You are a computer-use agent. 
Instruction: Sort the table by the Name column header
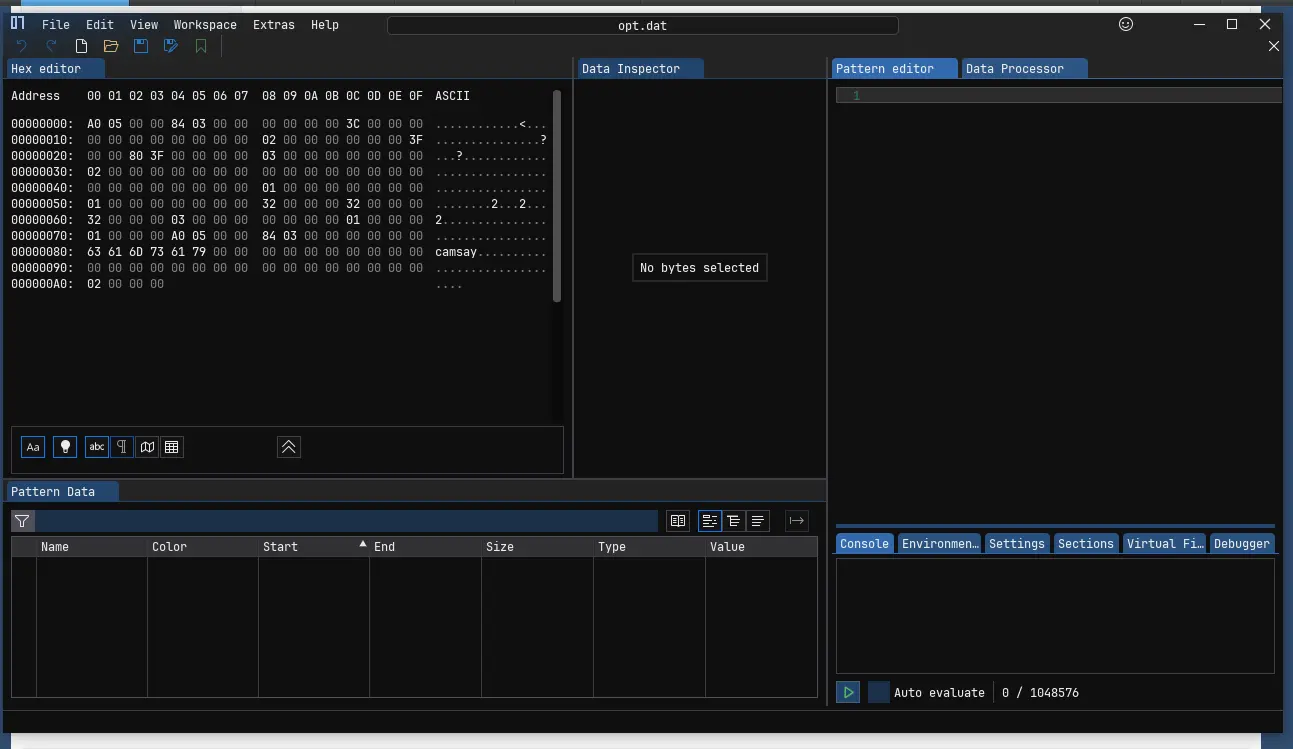92,547
